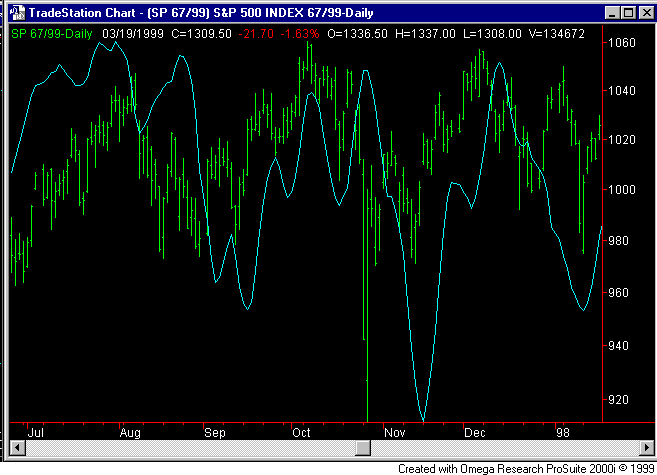Click the open value O=1336.50

(x=357, y=34)
